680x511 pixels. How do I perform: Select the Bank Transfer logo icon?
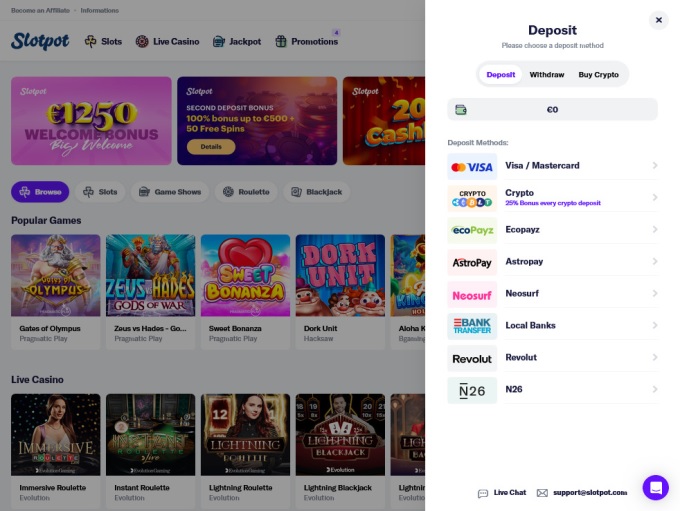click(x=472, y=326)
